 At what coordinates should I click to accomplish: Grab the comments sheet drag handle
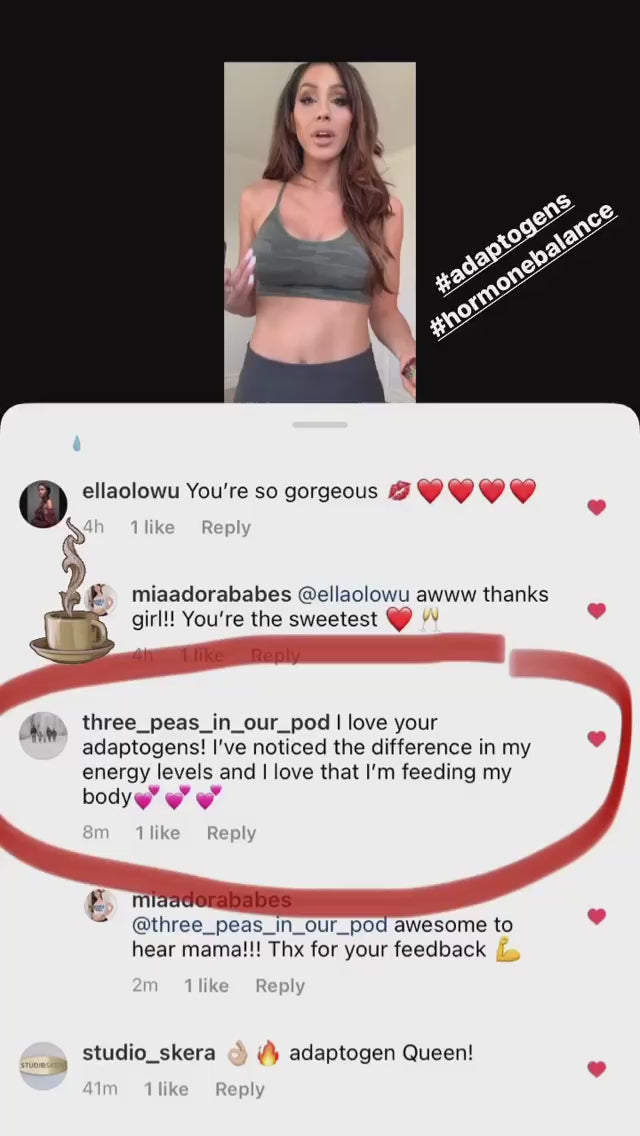pos(320,425)
